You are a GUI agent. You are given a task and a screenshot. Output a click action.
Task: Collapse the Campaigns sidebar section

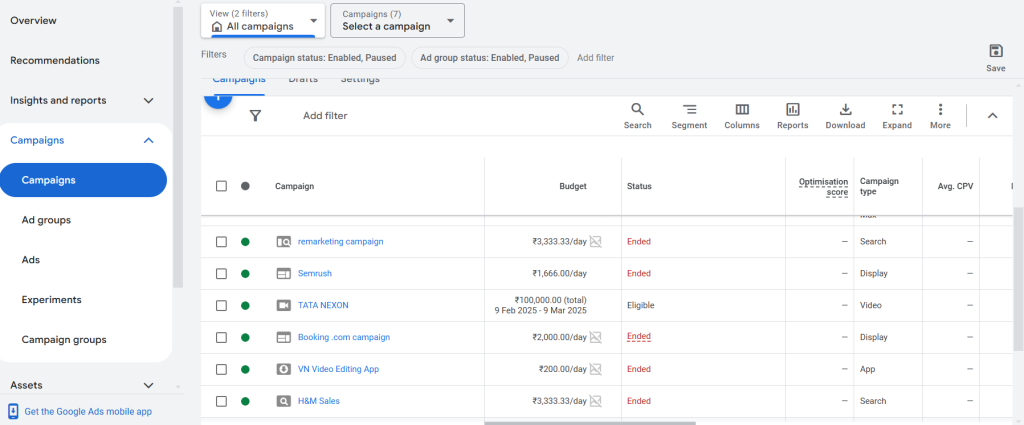point(148,140)
